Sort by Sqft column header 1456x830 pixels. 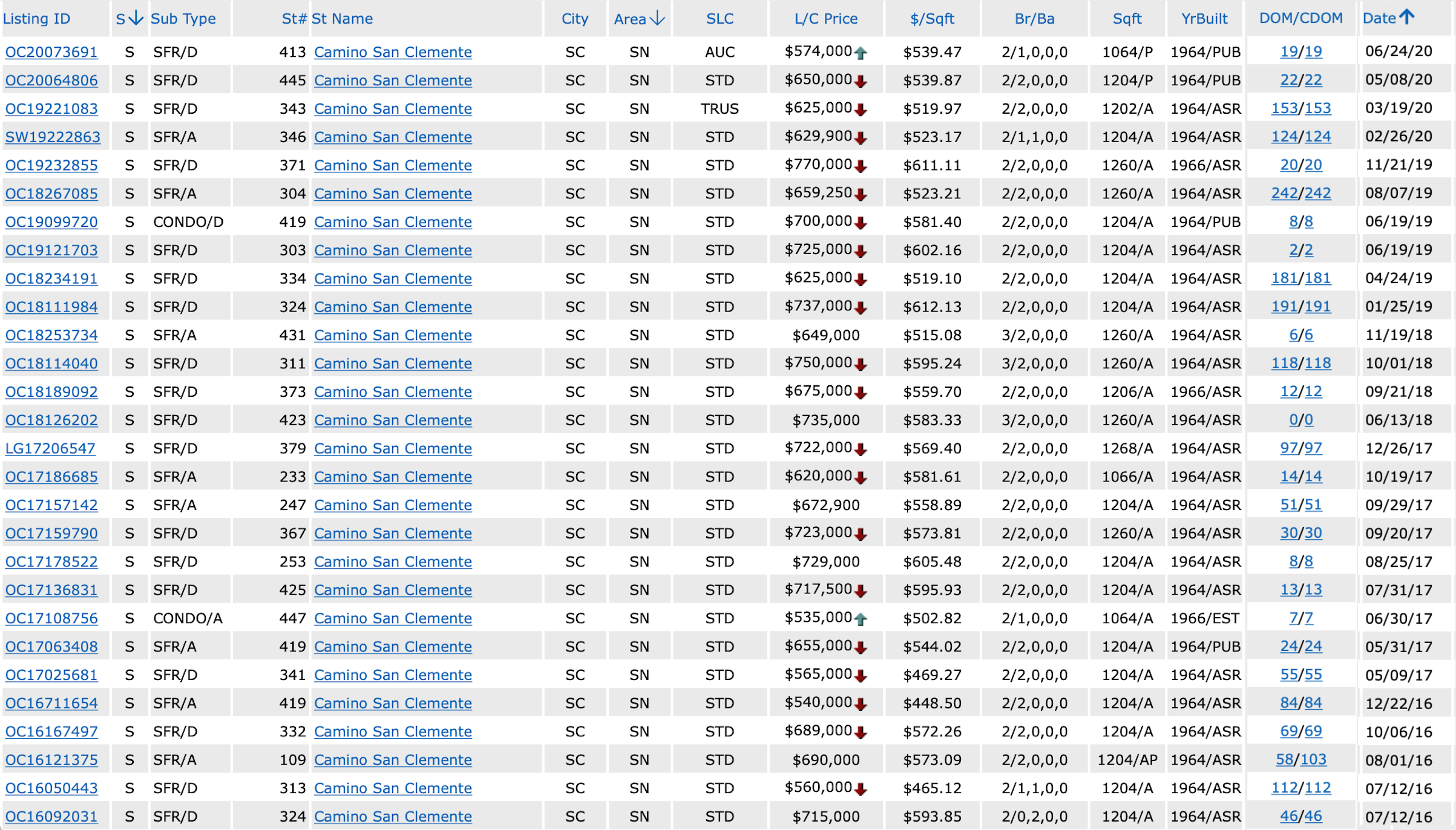(1127, 19)
